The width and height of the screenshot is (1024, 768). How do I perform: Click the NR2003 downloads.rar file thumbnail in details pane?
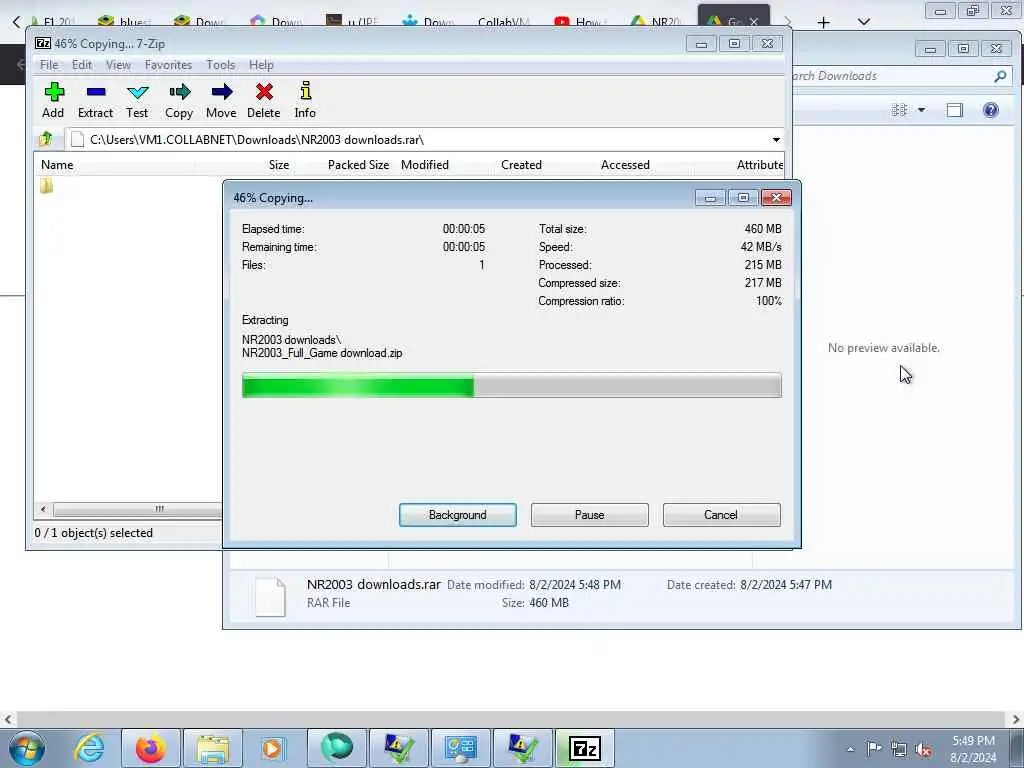270,596
